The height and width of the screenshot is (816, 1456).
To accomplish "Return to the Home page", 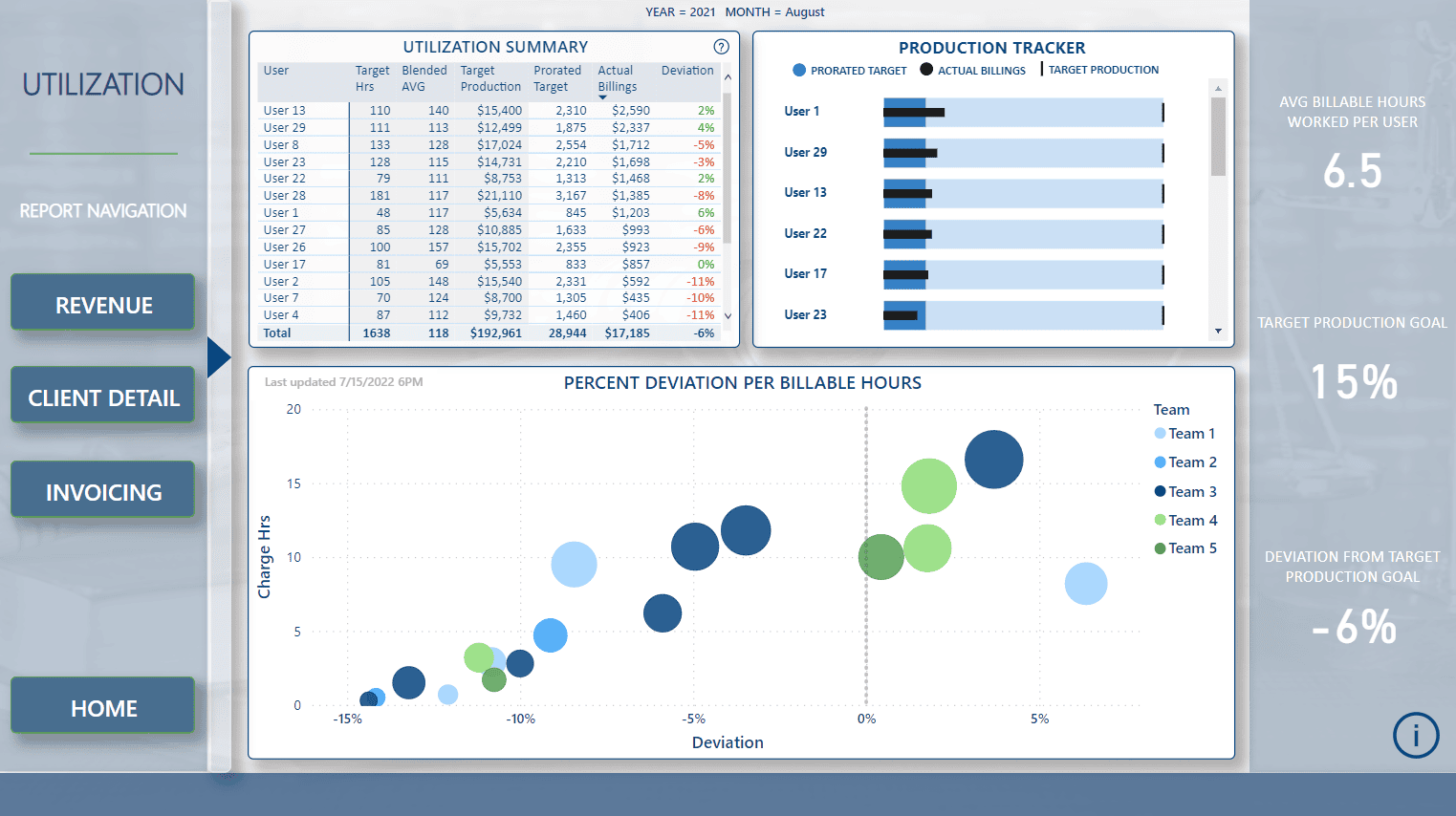I will (x=103, y=705).
